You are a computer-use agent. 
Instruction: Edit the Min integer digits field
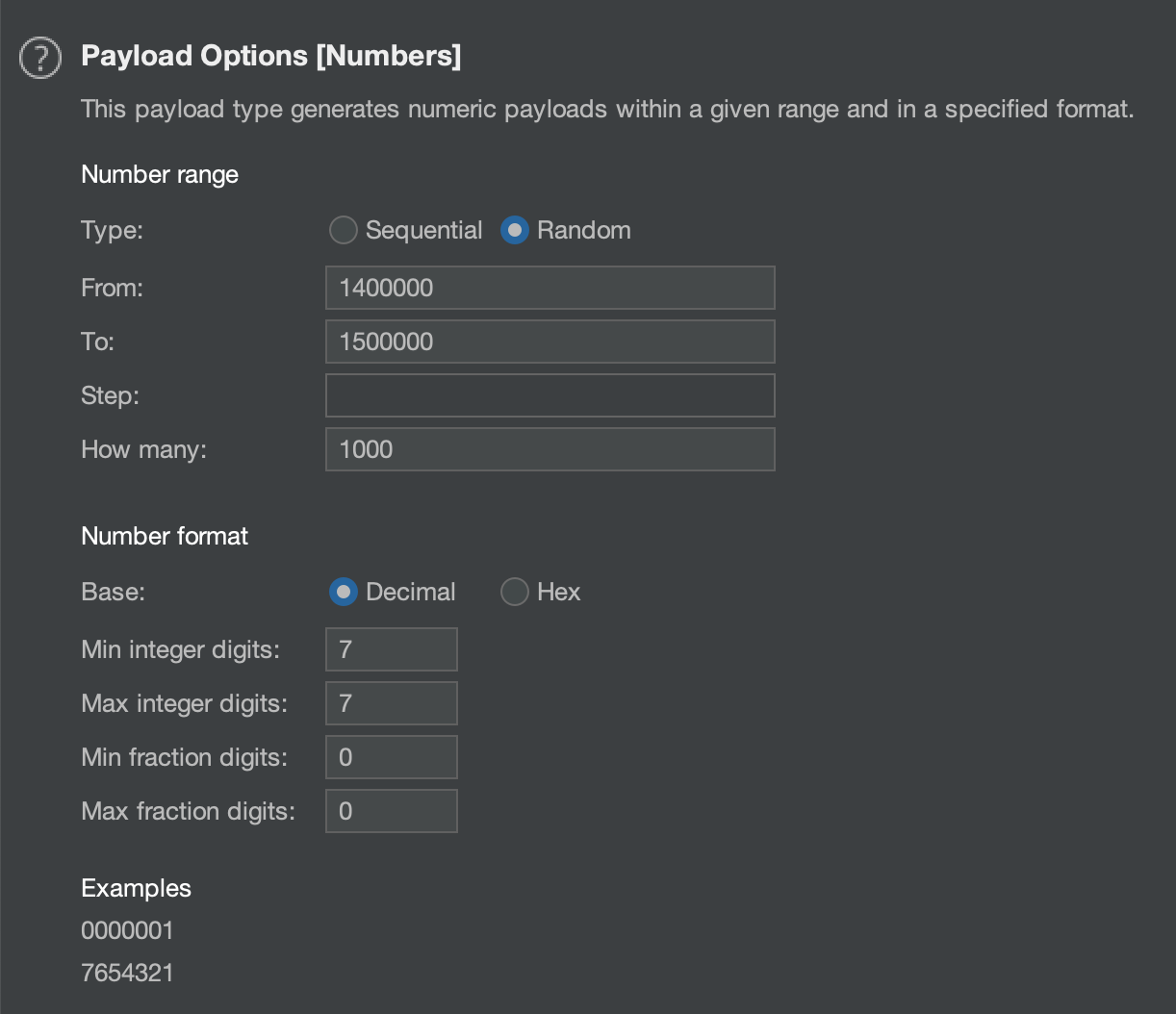(x=391, y=649)
